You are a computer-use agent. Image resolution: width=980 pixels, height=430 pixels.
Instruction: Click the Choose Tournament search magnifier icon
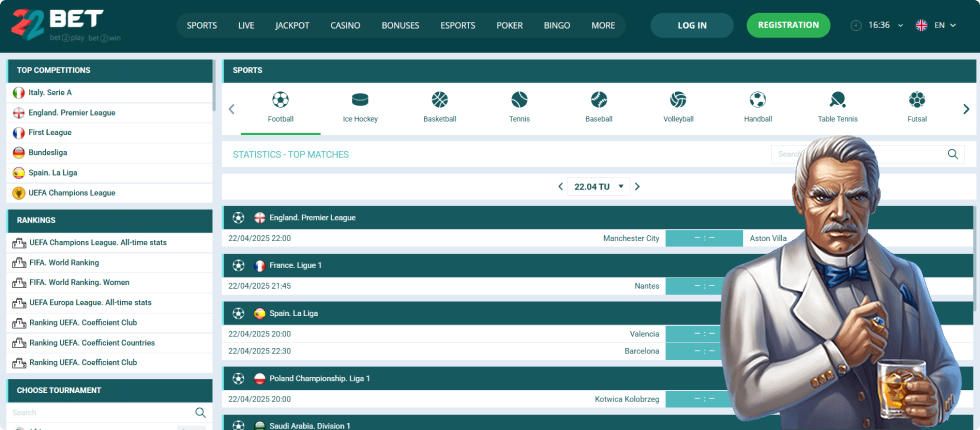pos(200,412)
